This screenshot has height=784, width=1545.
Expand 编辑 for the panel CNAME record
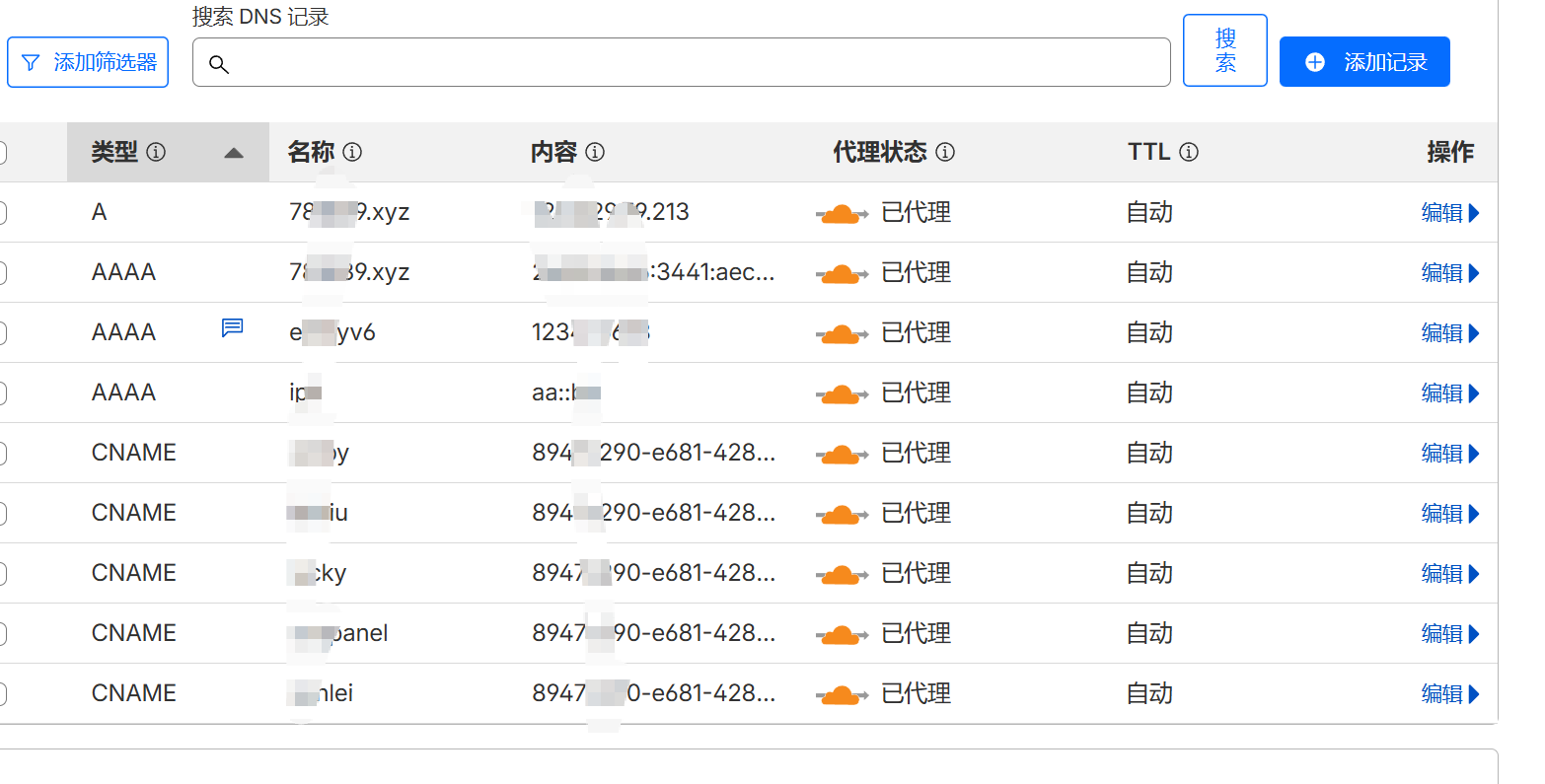click(x=1449, y=634)
